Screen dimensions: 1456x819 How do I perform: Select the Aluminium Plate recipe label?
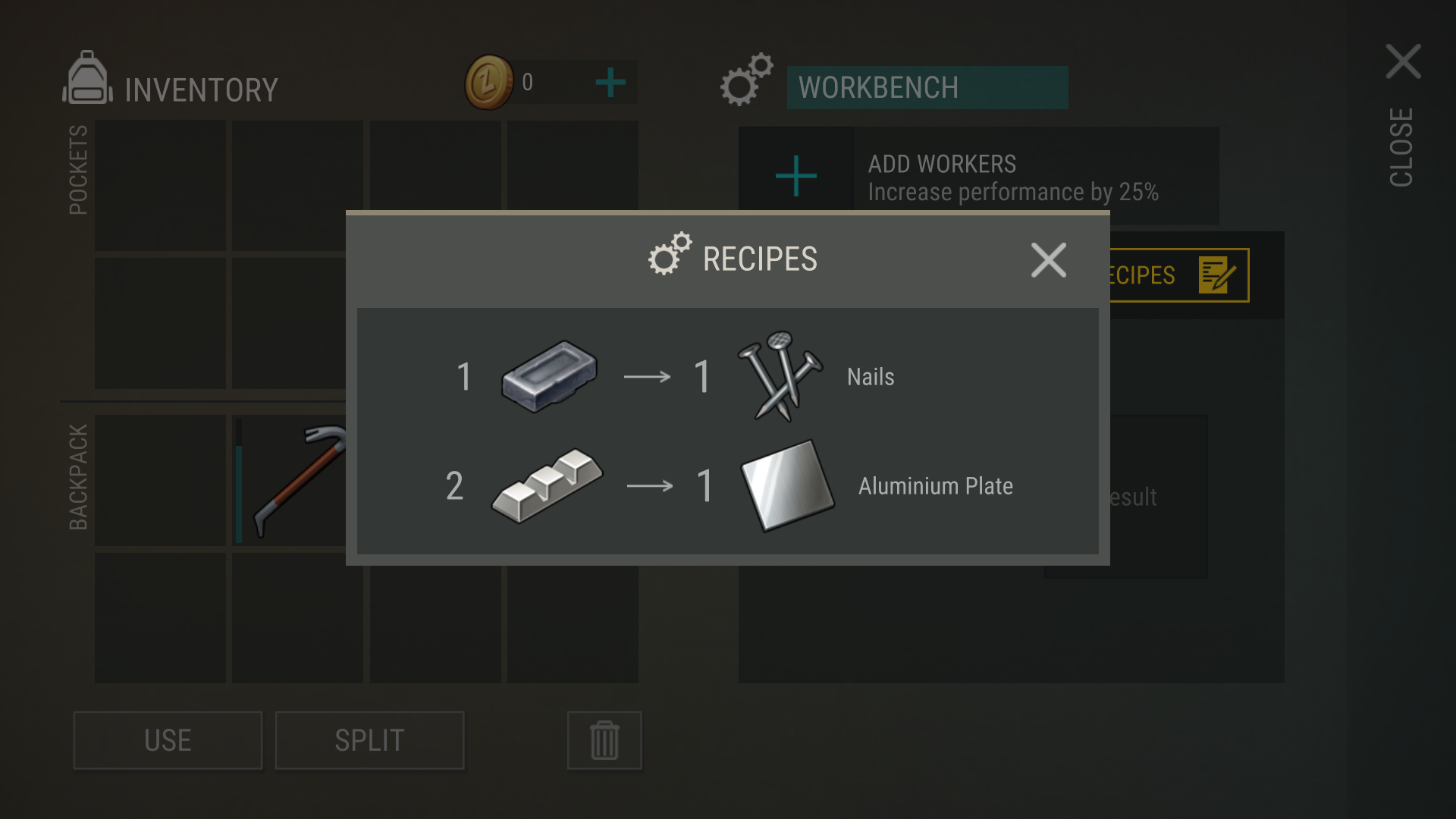[x=935, y=486]
